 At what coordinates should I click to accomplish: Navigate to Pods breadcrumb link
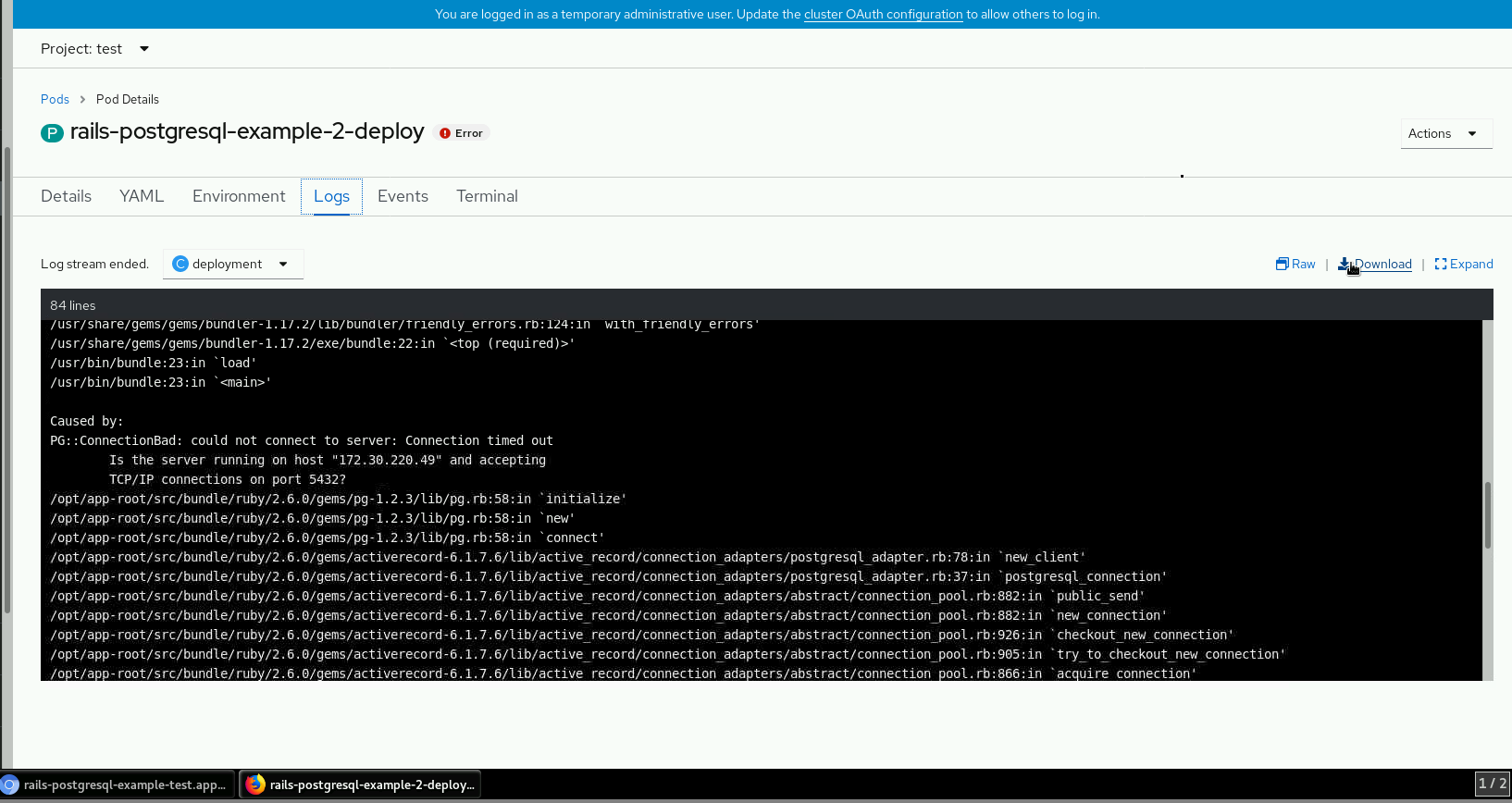coord(55,99)
